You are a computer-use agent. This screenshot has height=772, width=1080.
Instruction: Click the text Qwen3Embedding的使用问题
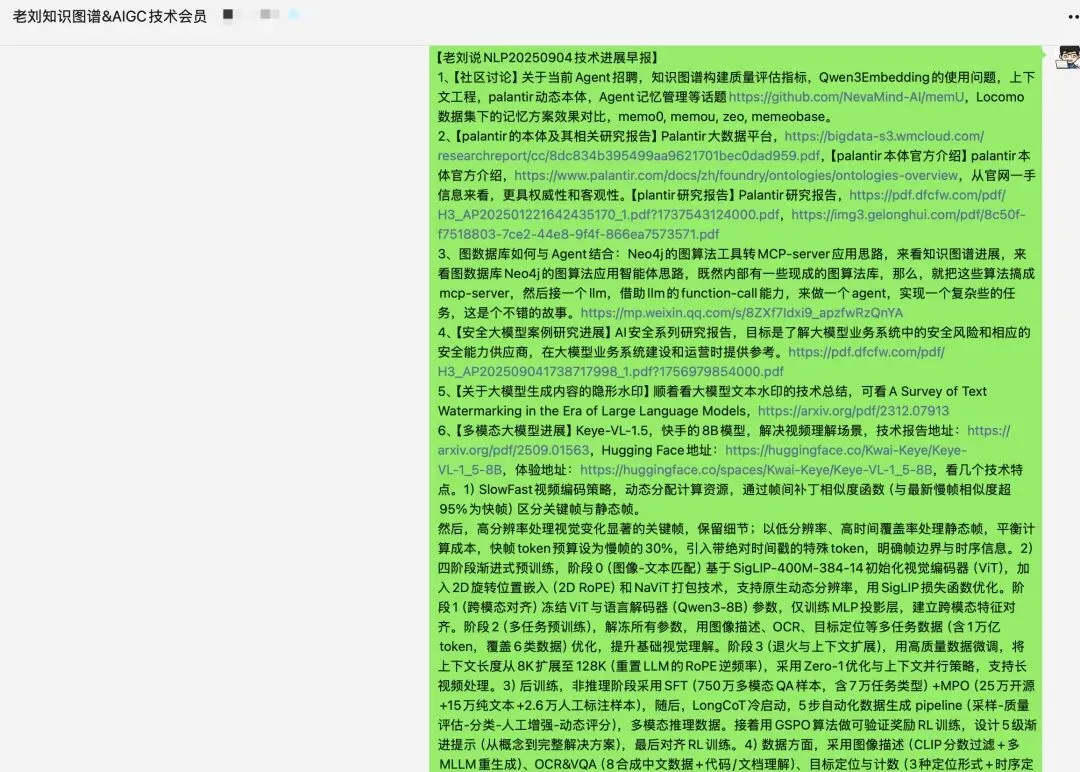pyautogui.click(x=908, y=77)
